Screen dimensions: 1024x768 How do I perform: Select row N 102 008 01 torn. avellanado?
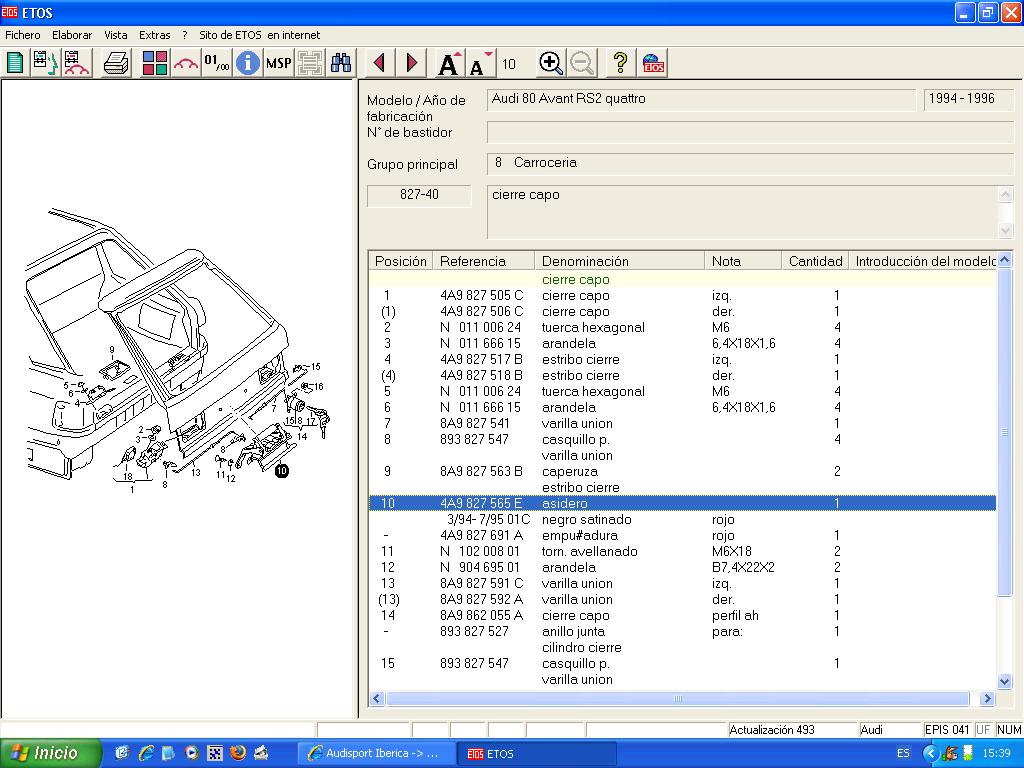[682, 552]
